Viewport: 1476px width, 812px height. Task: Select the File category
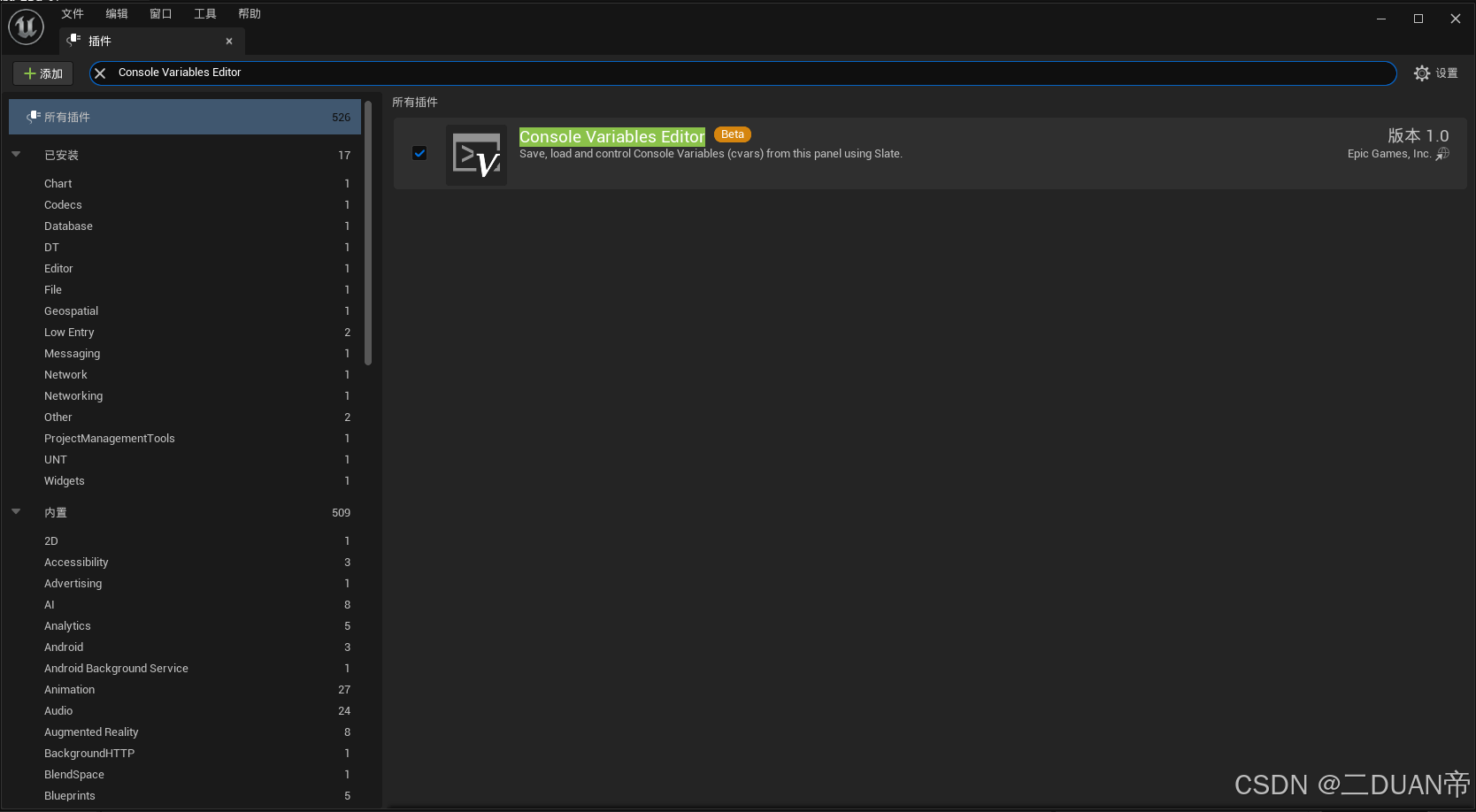click(x=185, y=289)
